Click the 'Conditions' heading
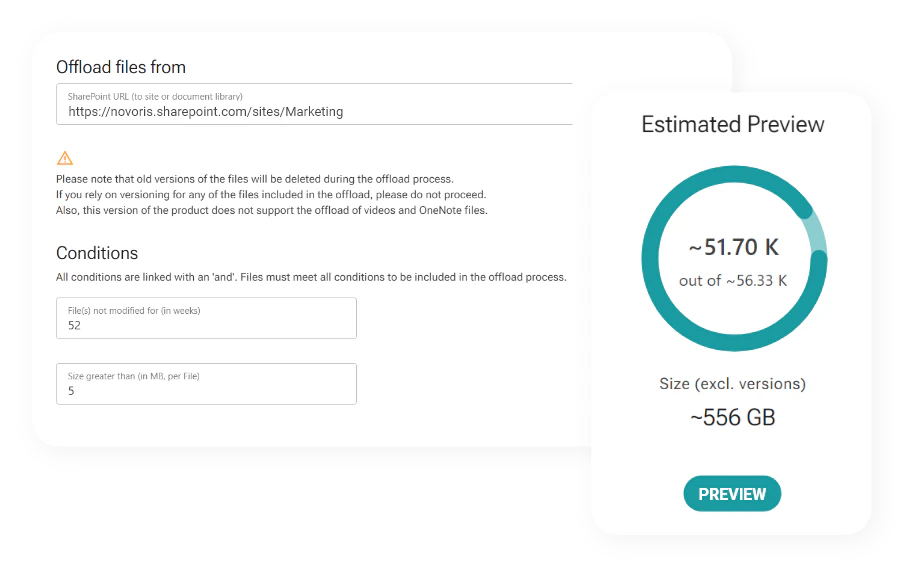 pos(97,253)
